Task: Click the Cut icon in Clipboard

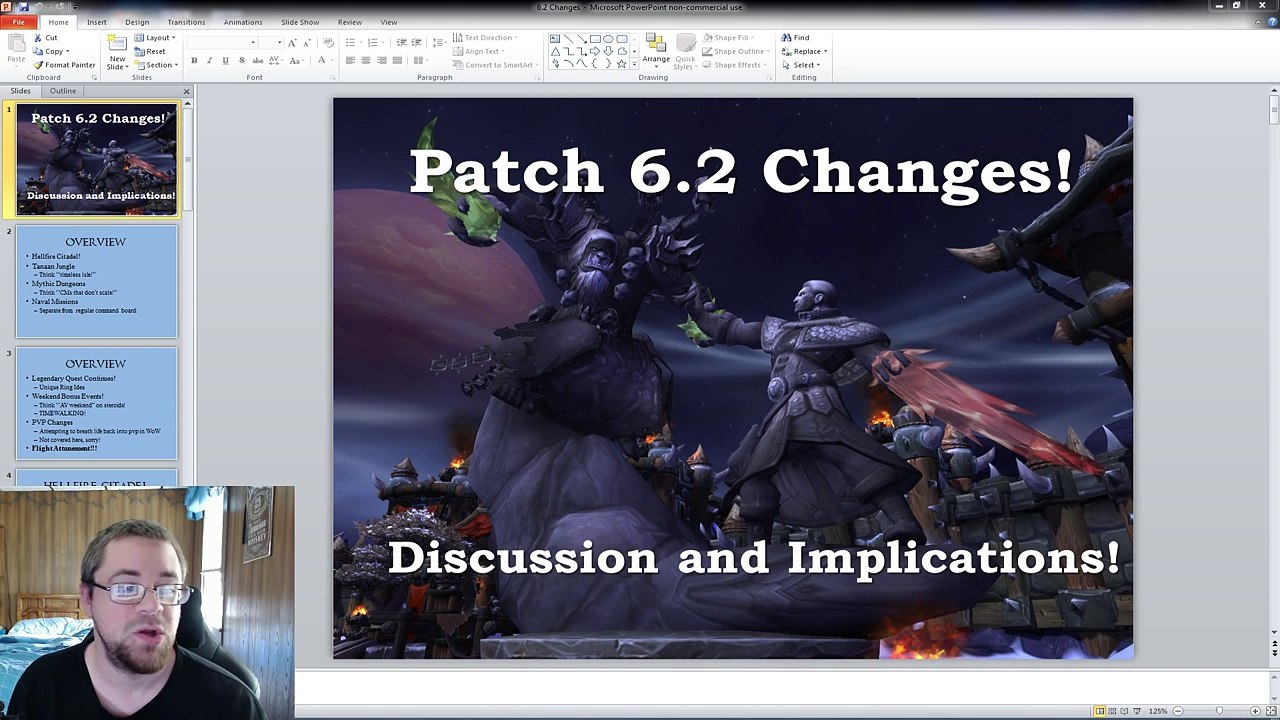Action: pos(38,38)
